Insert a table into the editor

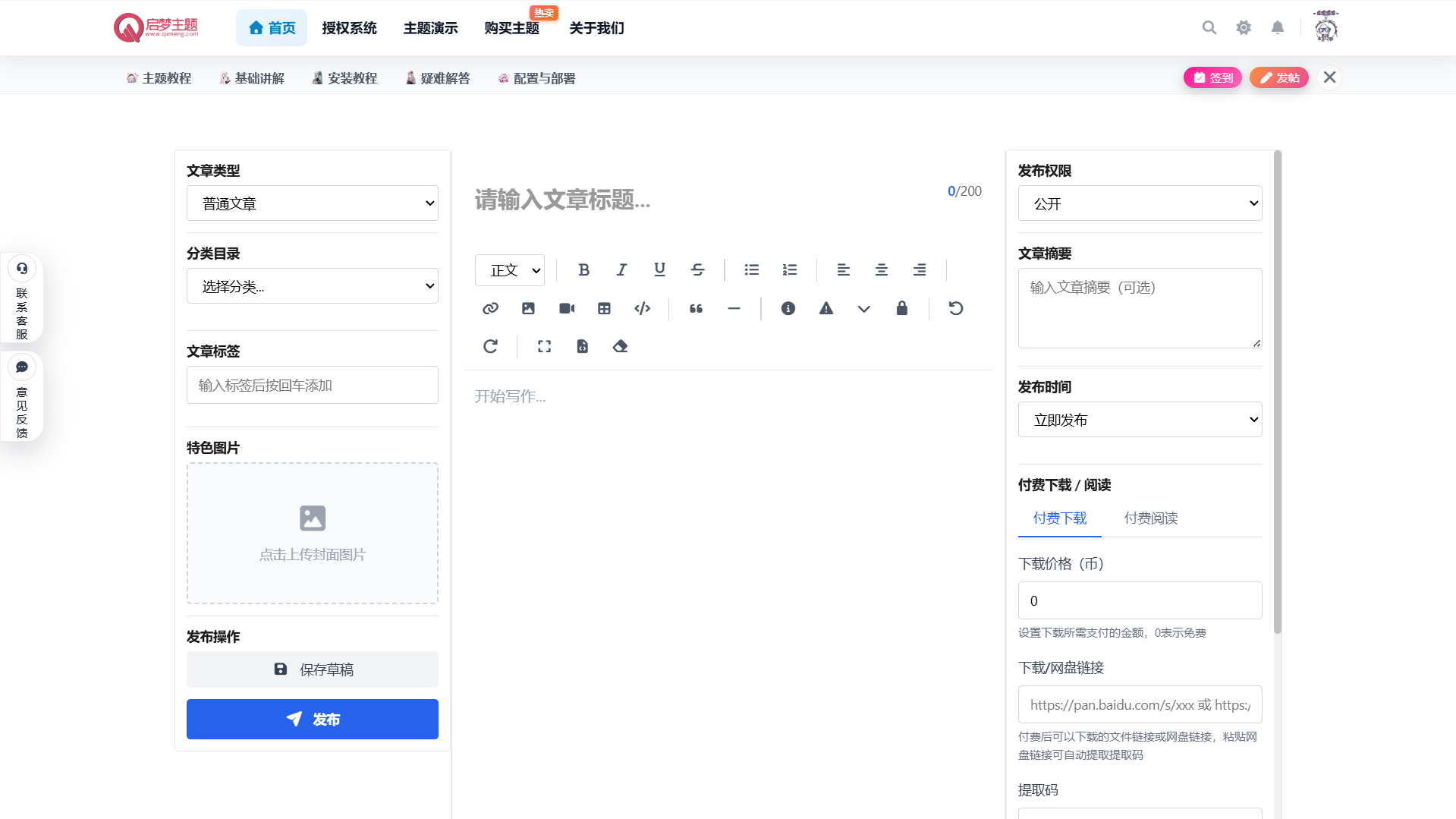tap(604, 308)
